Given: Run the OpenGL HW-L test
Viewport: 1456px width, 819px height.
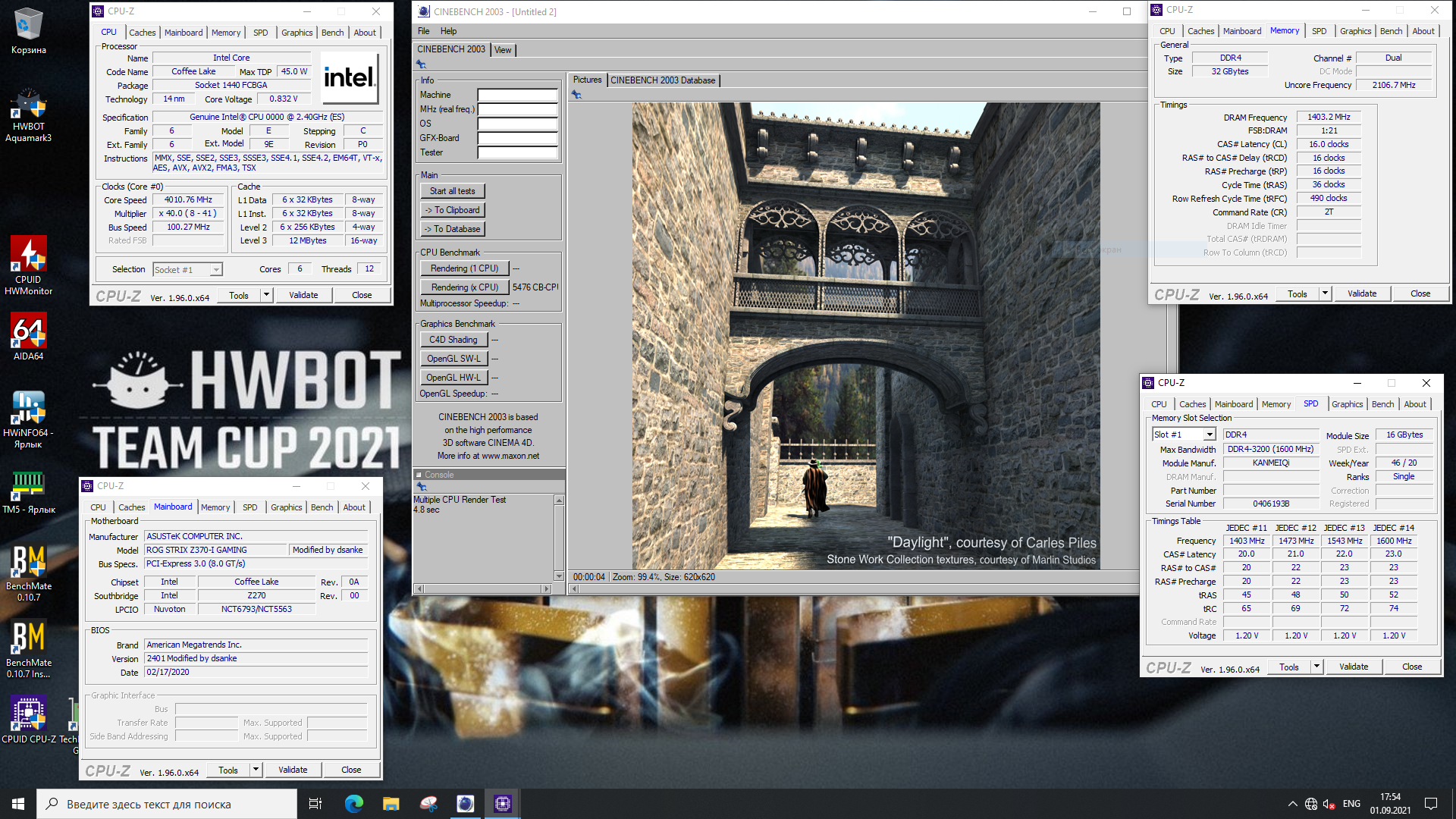Looking at the screenshot, I should click(453, 378).
